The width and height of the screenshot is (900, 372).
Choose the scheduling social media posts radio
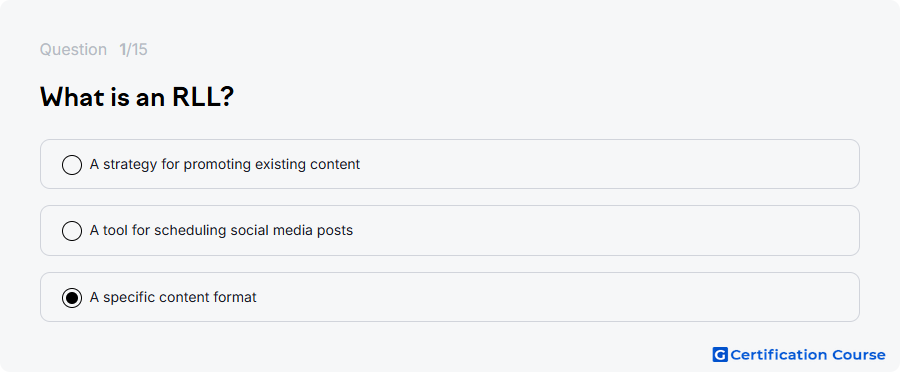coord(72,231)
